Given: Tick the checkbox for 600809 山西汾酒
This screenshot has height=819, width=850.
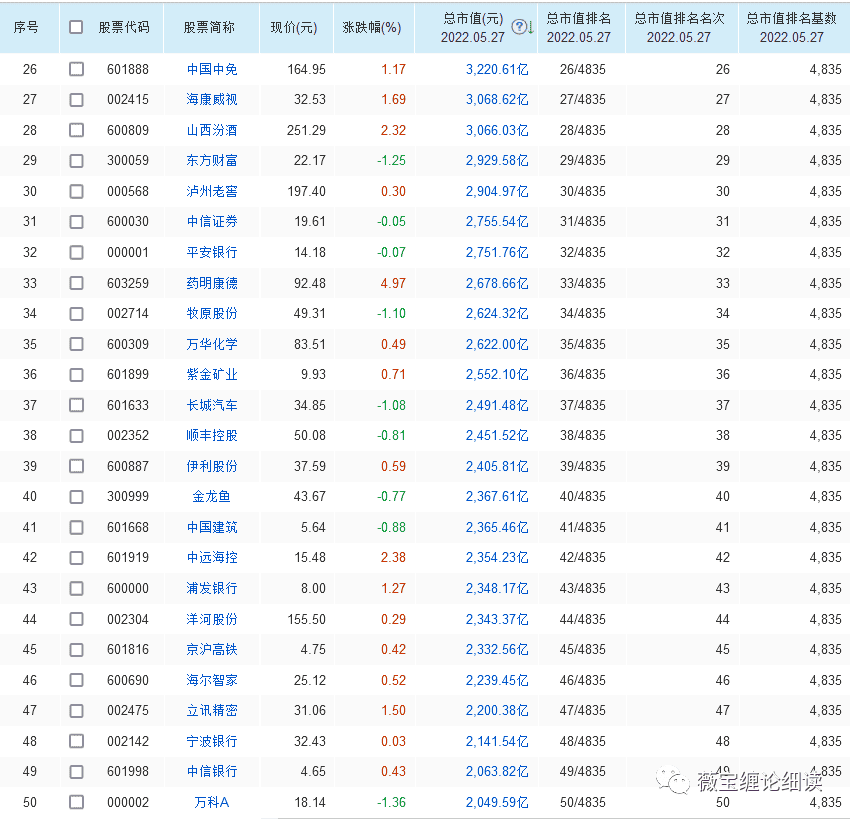Looking at the screenshot, I should coord(76,130).
